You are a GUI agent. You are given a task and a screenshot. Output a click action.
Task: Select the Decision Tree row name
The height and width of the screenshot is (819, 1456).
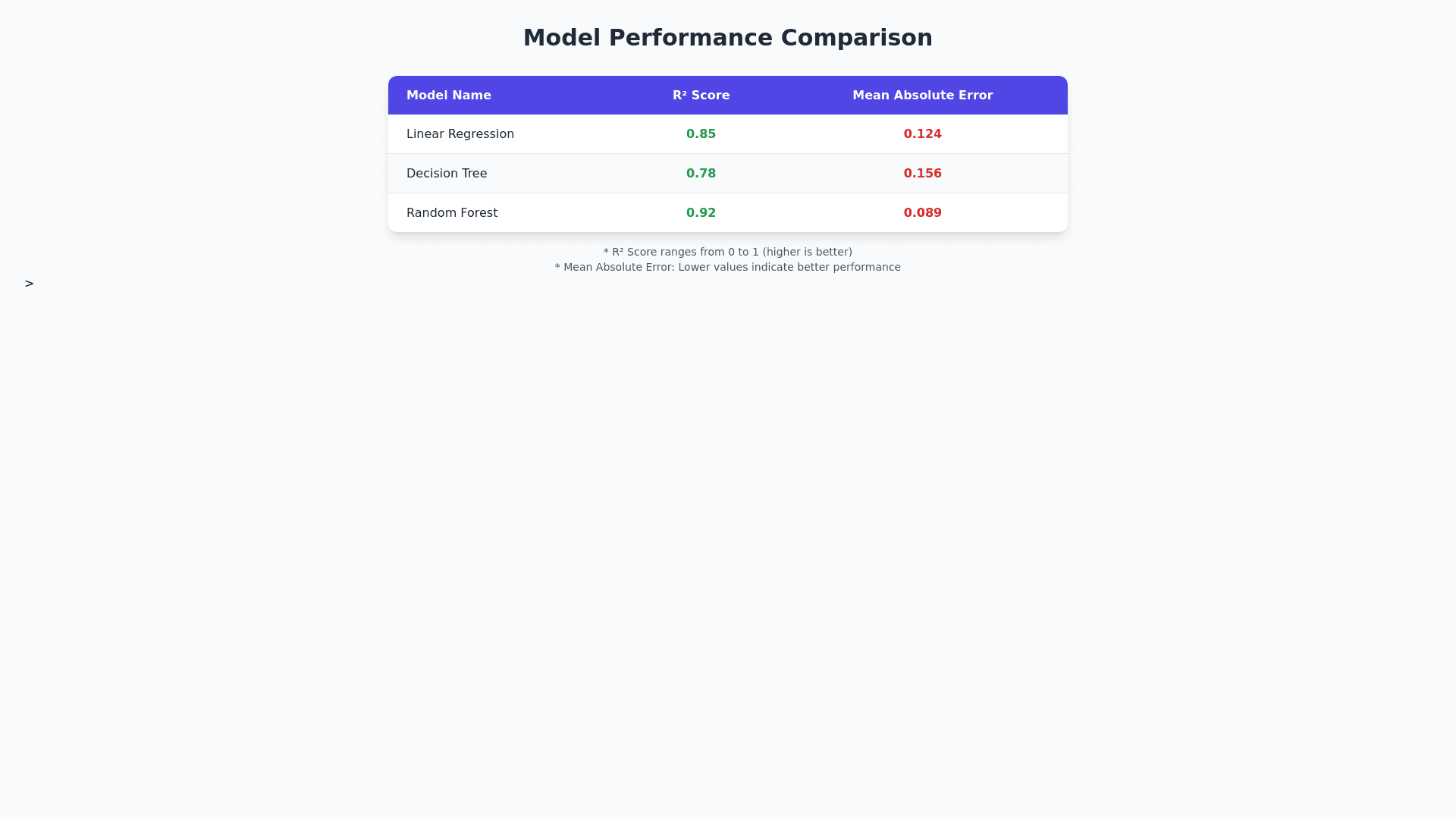(446, 174)
